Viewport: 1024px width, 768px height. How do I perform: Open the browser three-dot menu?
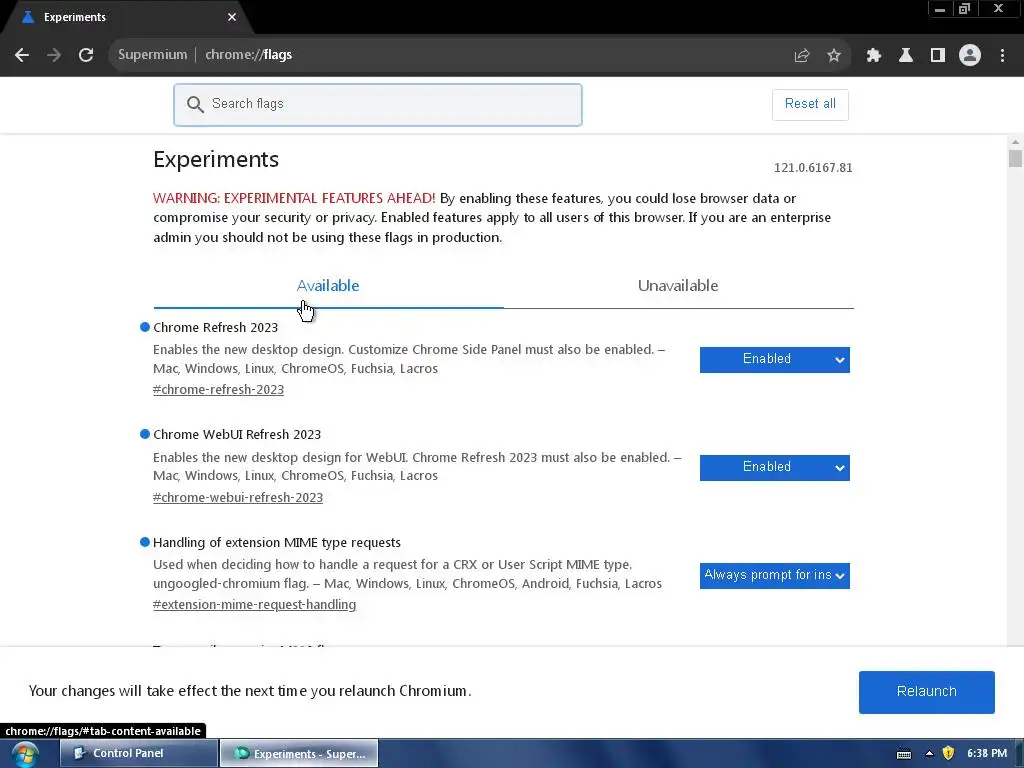[1002, 56]
